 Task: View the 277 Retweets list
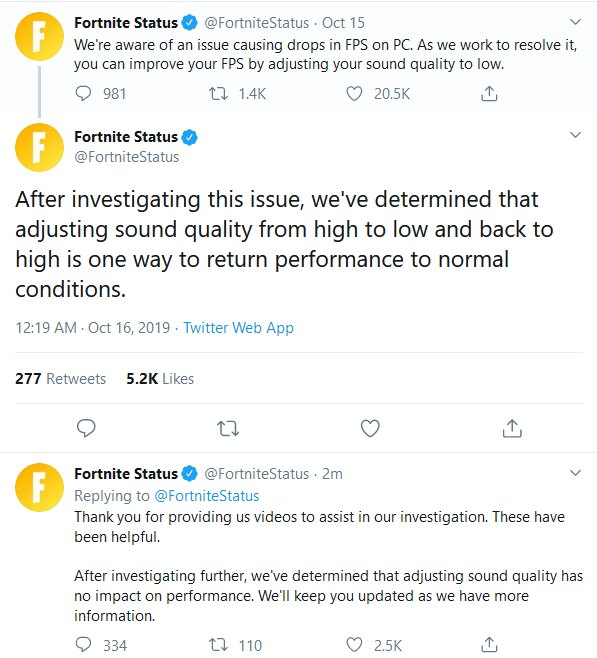click(60, 379)
